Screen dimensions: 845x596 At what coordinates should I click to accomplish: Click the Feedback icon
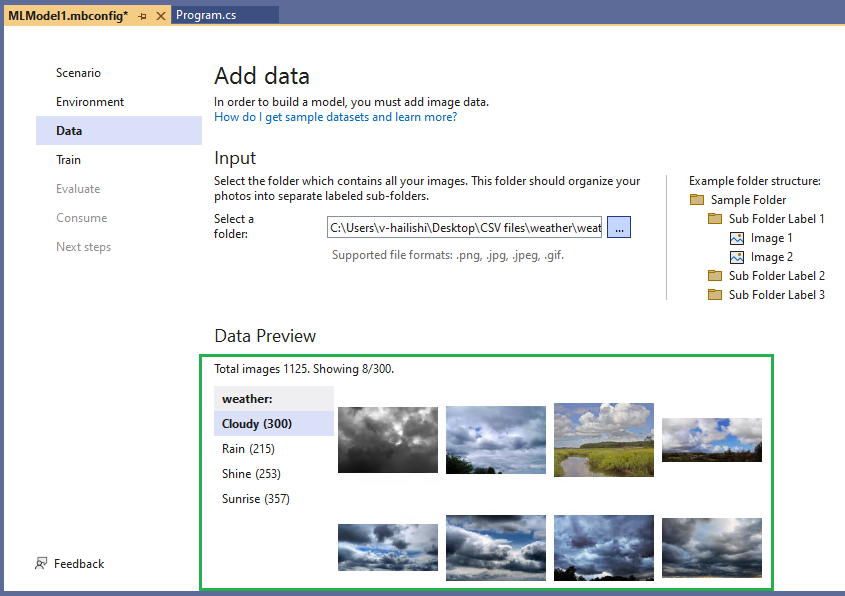click(x=41, y=563)
